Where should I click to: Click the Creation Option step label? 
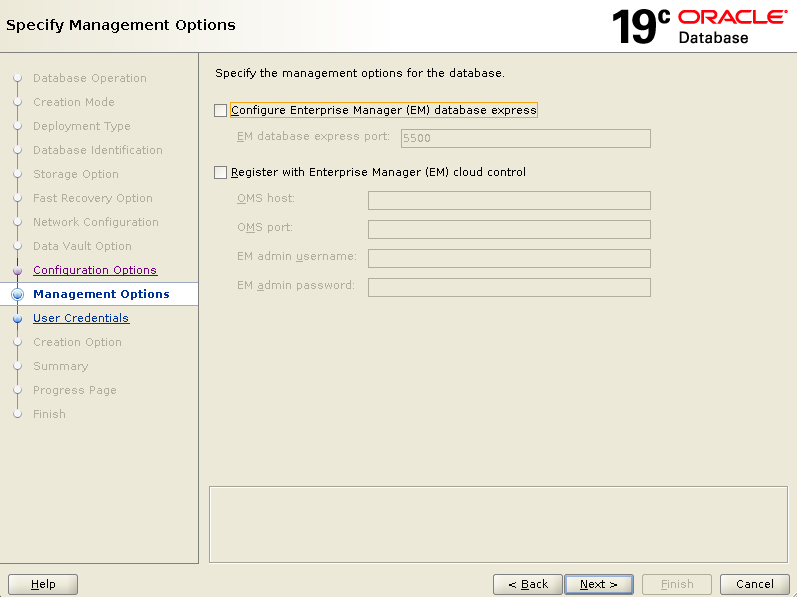(x=77, y=342)
